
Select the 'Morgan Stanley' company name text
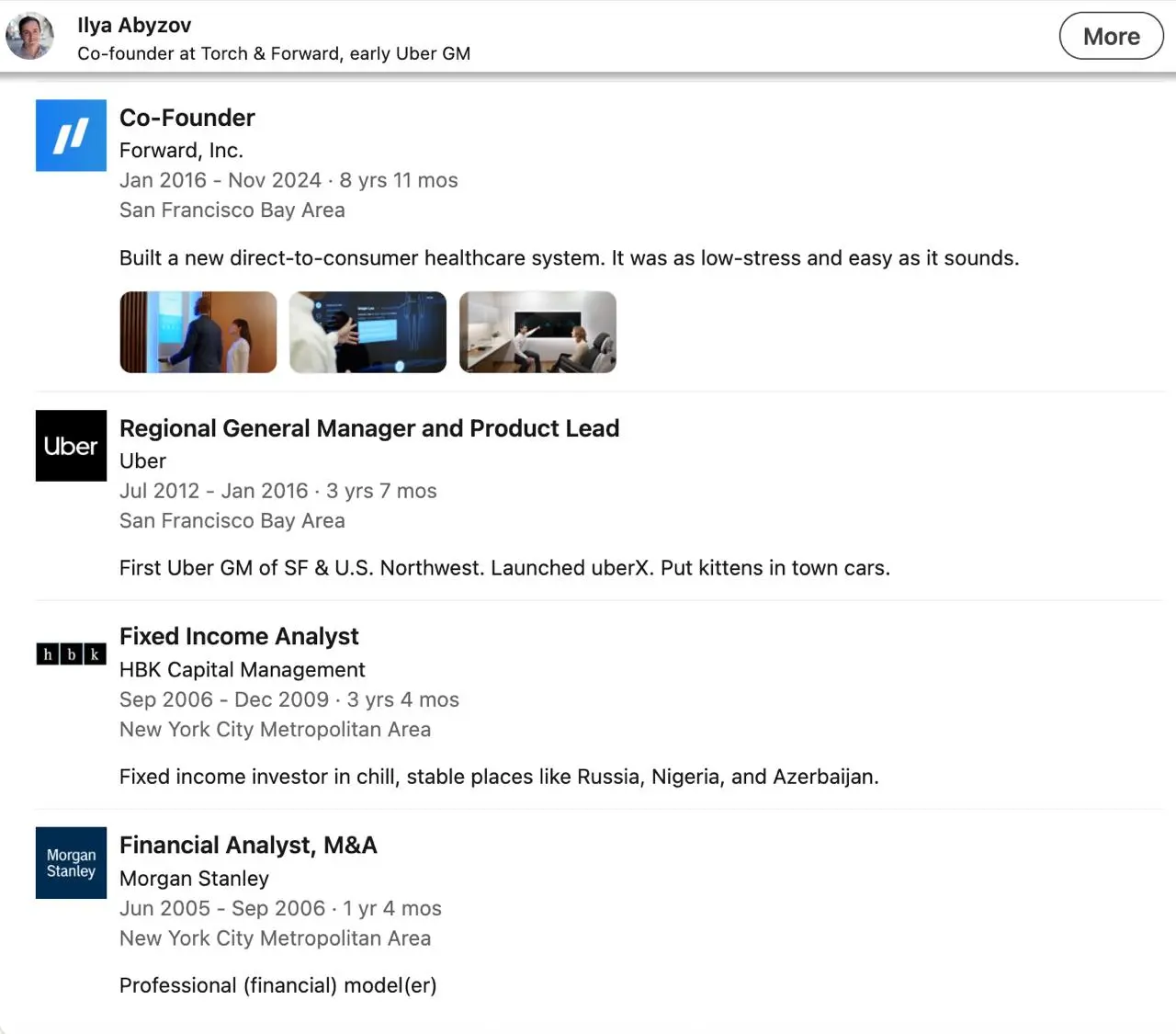(x=194, y=879)
